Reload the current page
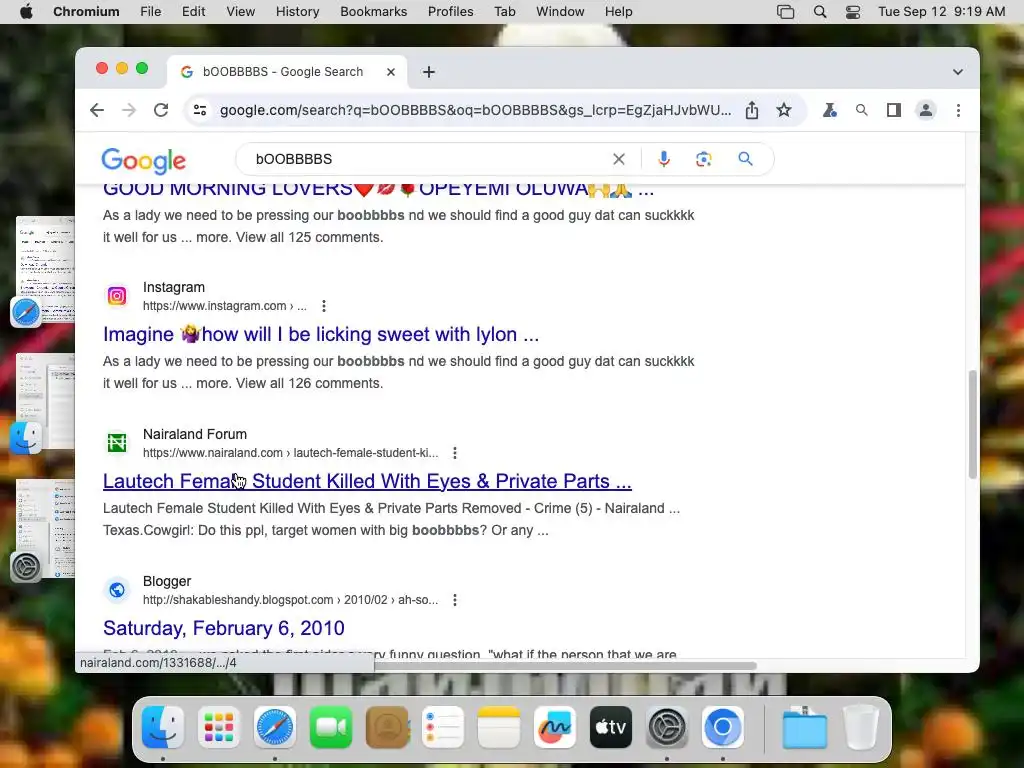 click(x=161, y=110)
